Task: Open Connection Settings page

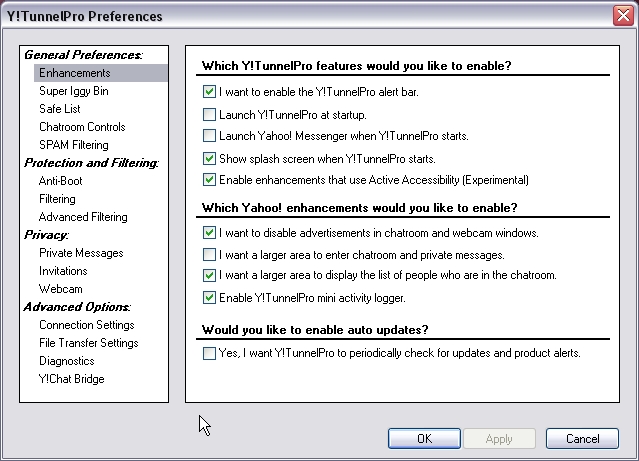Action: point(86,325)
